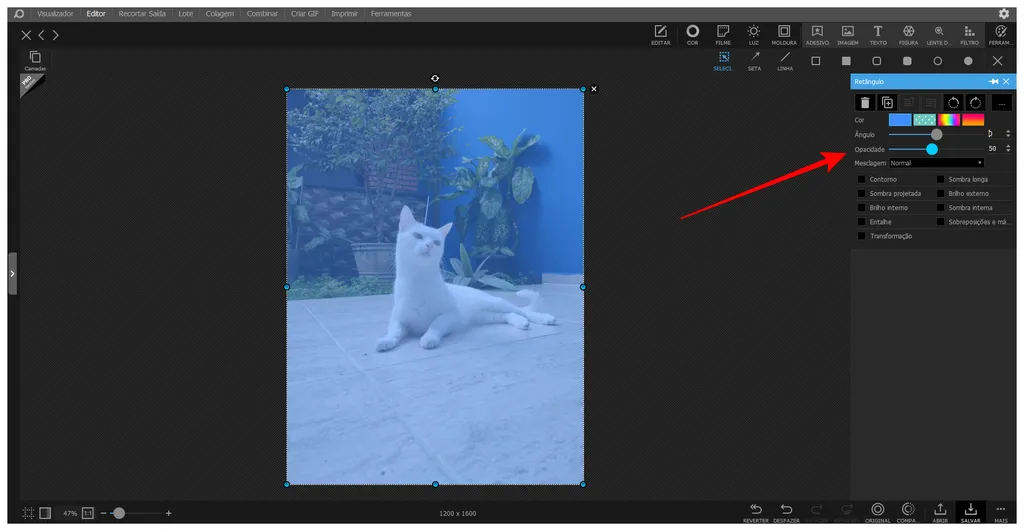Select the filled rectangle shape

click(846, 61)
